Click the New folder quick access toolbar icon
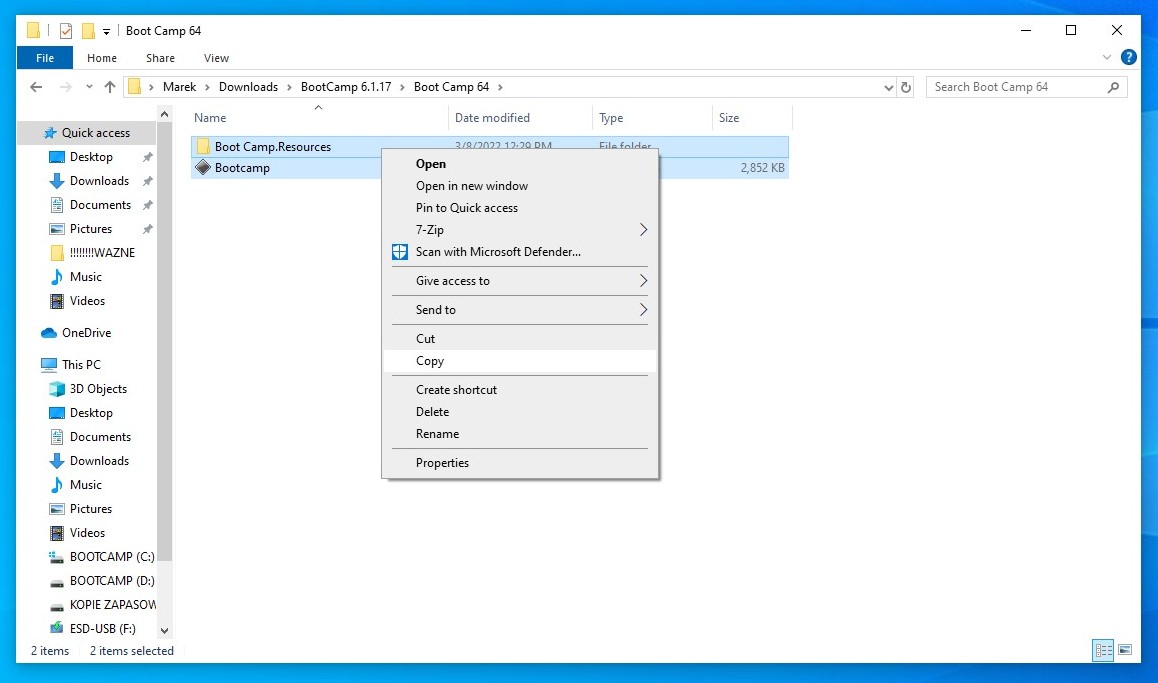Image resolution: width=1158 pixels, height=683 pixels. 88,30
